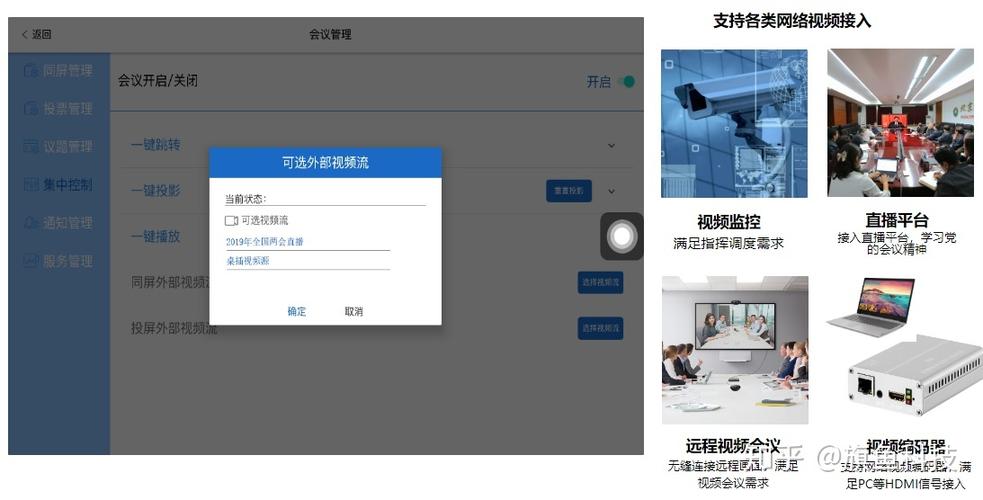The image size is (983, 500).
Task: Open 投票管理 in the sidebar
Action: [x=67, y=108]
